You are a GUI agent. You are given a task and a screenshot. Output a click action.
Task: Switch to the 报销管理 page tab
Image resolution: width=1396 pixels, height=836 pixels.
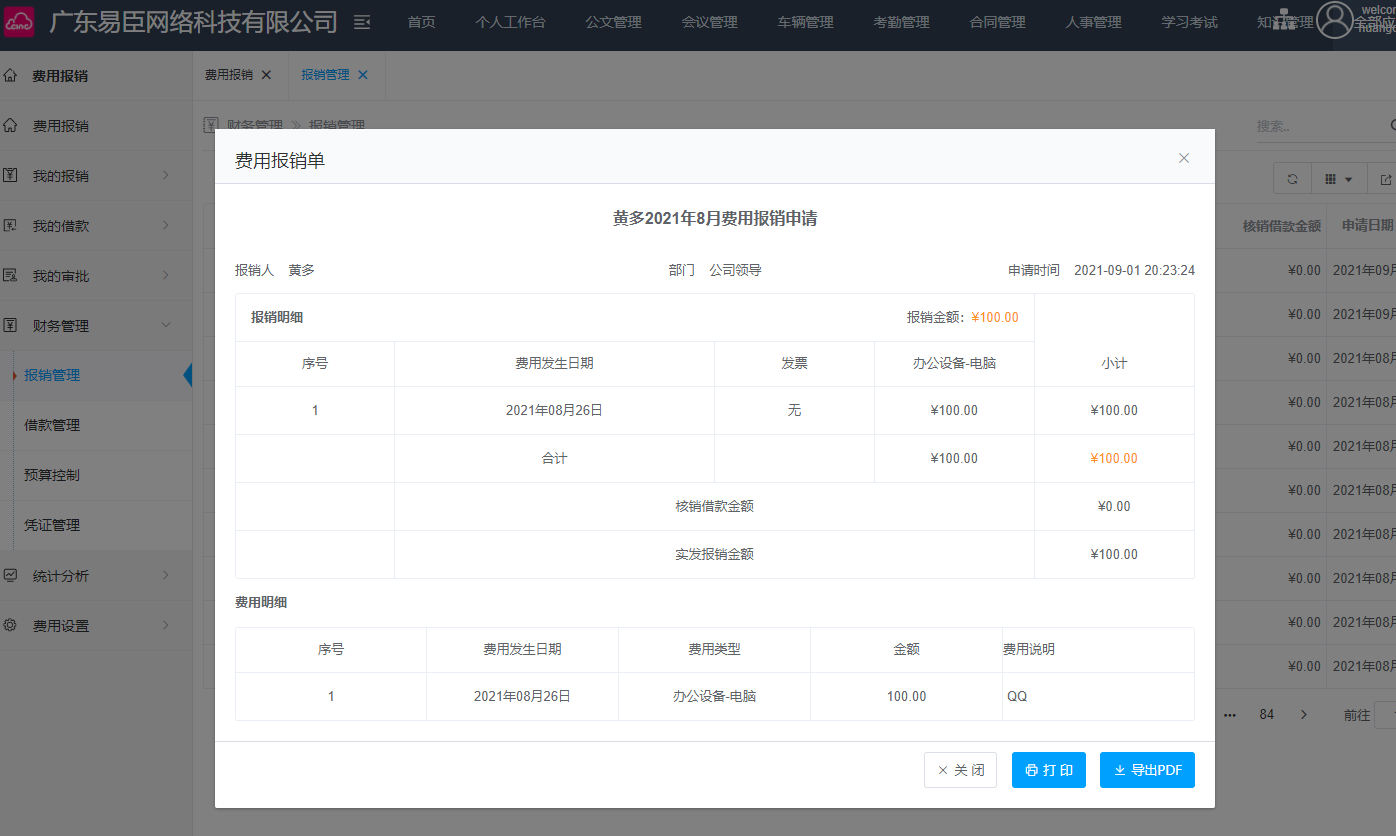[326, 75]
